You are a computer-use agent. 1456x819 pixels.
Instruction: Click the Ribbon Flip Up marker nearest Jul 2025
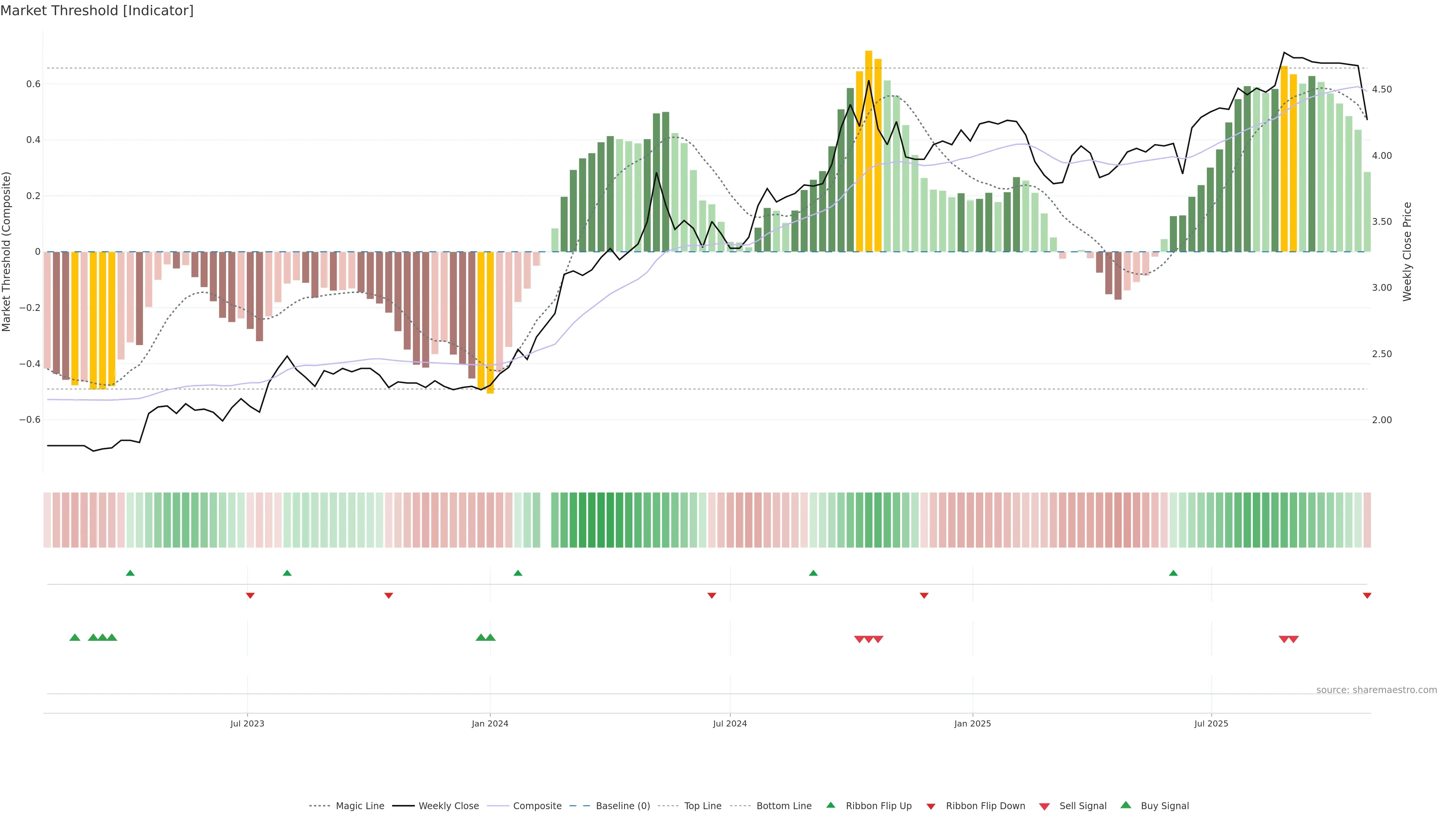click(x=1174, y=573)
